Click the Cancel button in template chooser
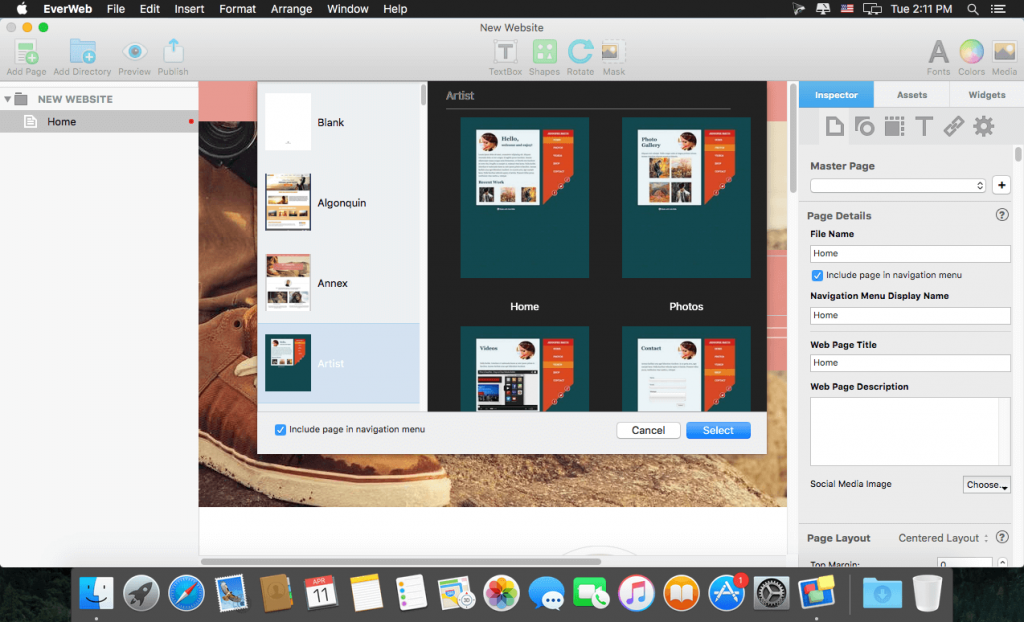 coord(648,429)
